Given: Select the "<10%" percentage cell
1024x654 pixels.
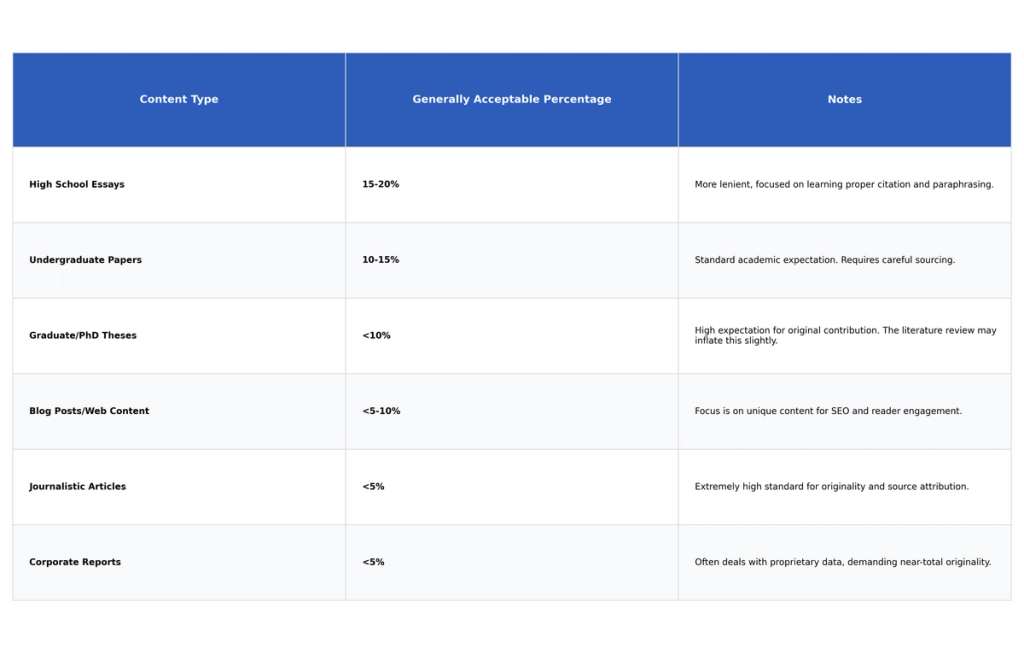Looking at the screenshot, I should pos(512,336).
